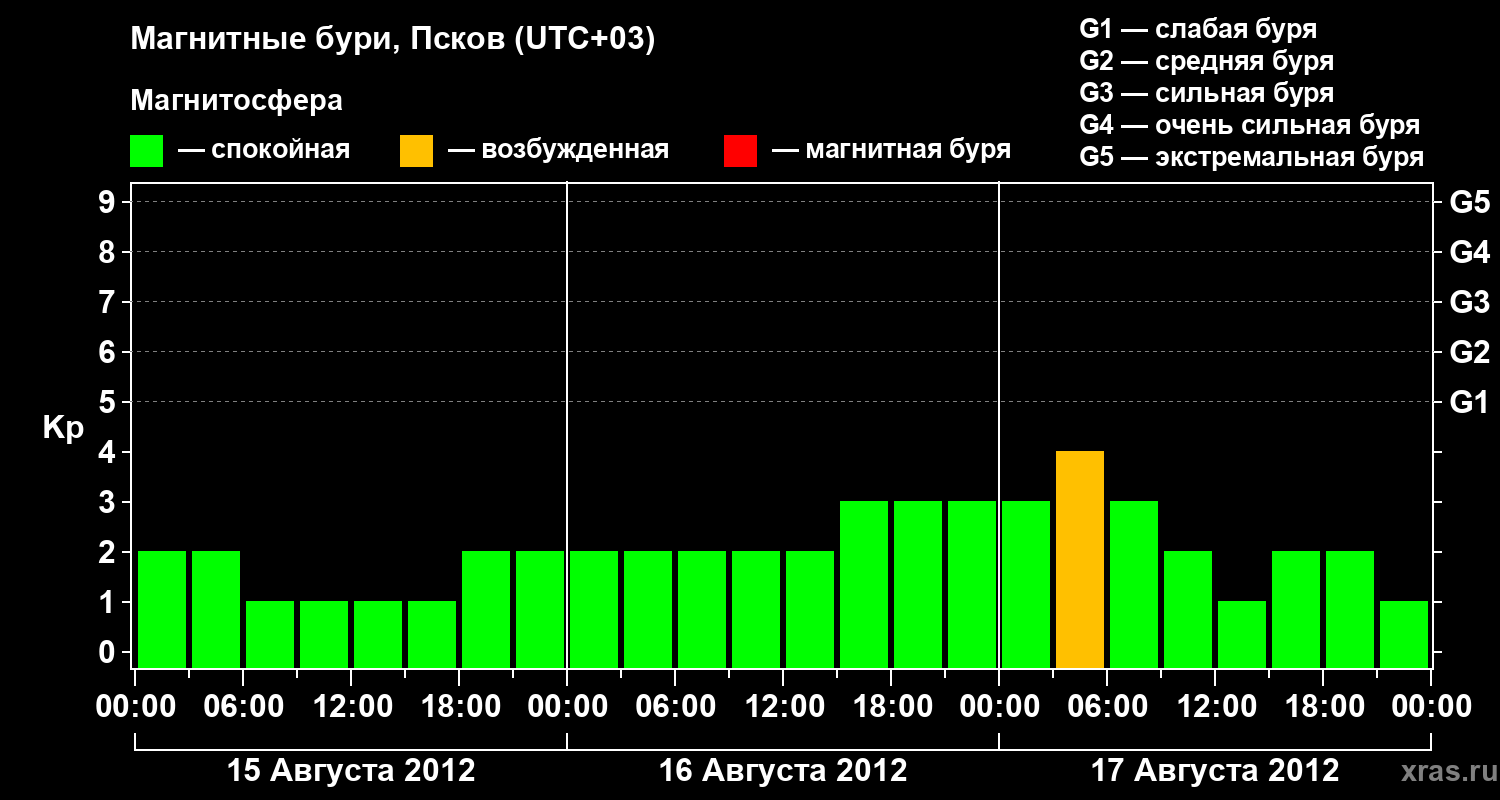Click the '18:00' time label above 16 Августа
This screenshot has width=1500, height=800.
click(891, 707)
